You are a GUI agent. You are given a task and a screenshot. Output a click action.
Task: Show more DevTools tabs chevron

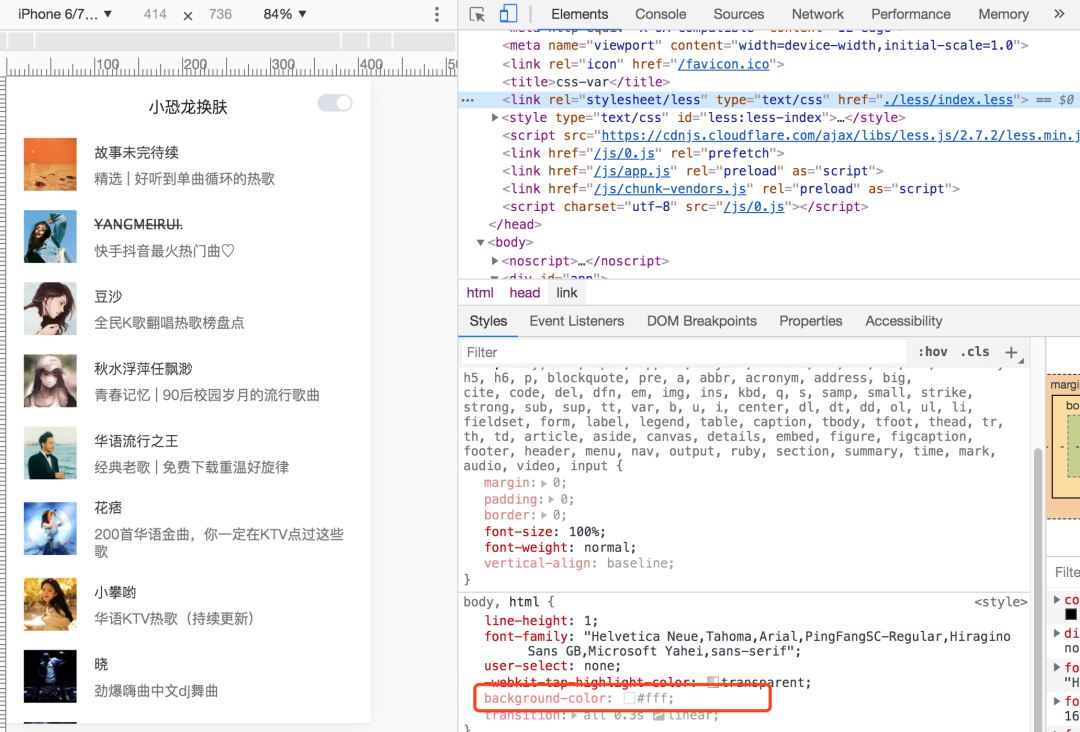point(1059,14)
